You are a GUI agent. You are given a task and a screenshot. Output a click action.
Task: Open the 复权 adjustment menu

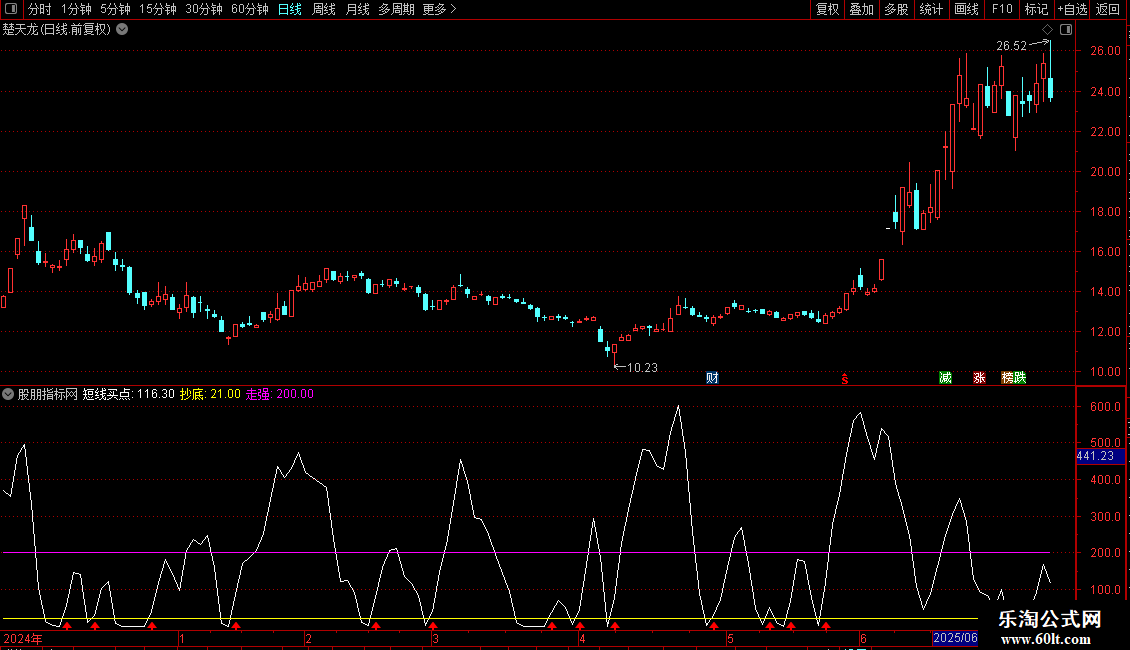click(827, 9)
